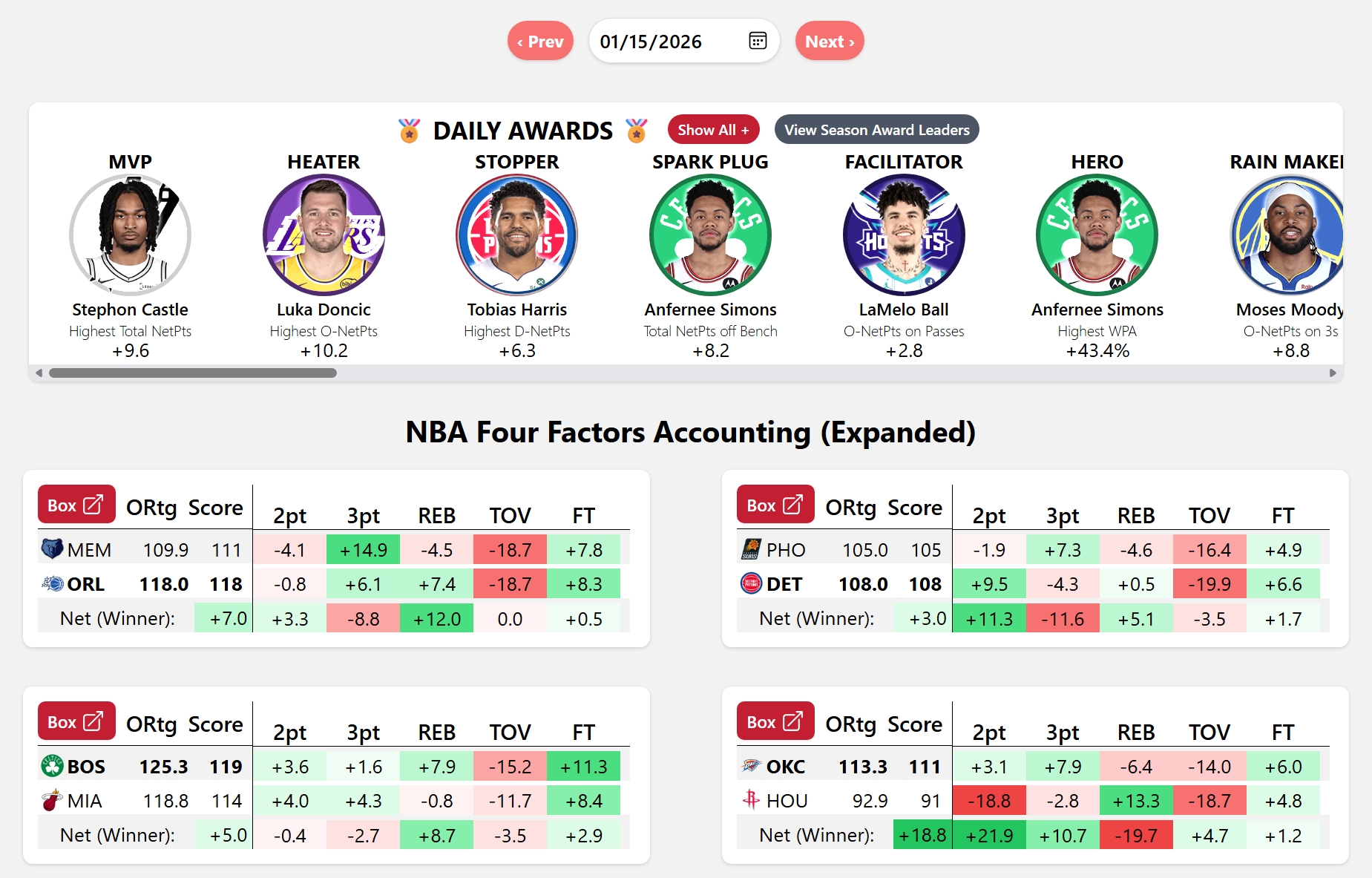The width and height of the screenshot is (1372, 878).
Task: Select Anfernee Simons Spark Plug photo
Action: (x=711, y=235)
